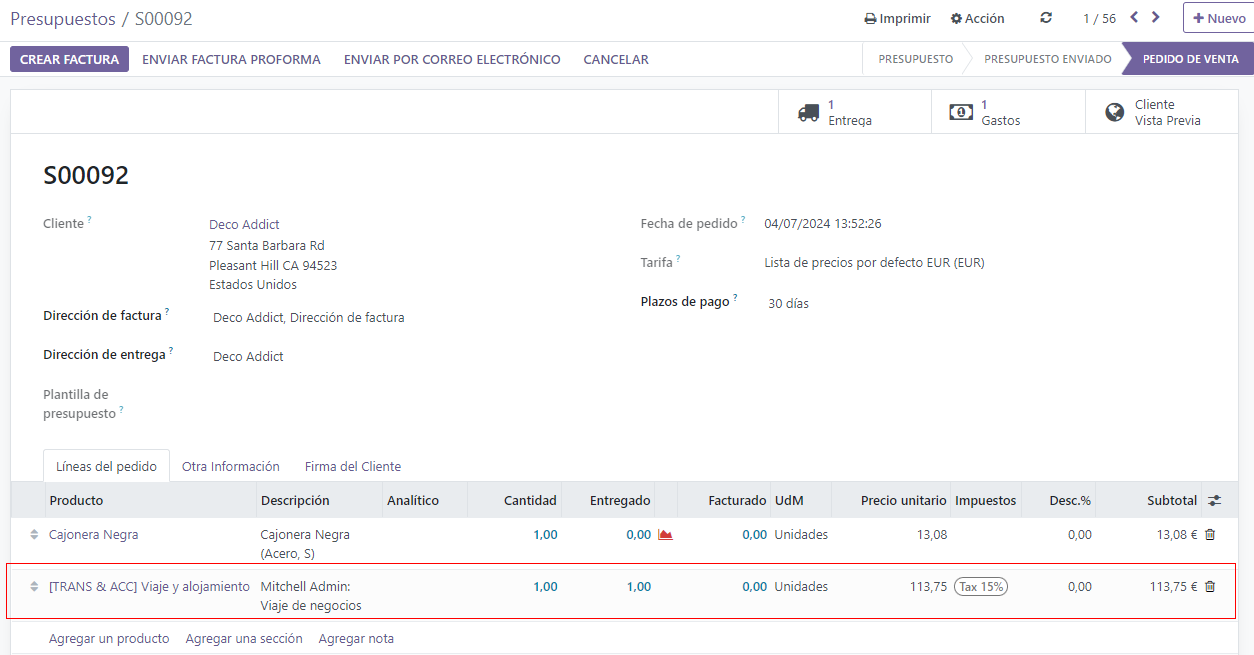
Task: Select the Presupuesto Enviado status stage
Action: point(1047,59)
